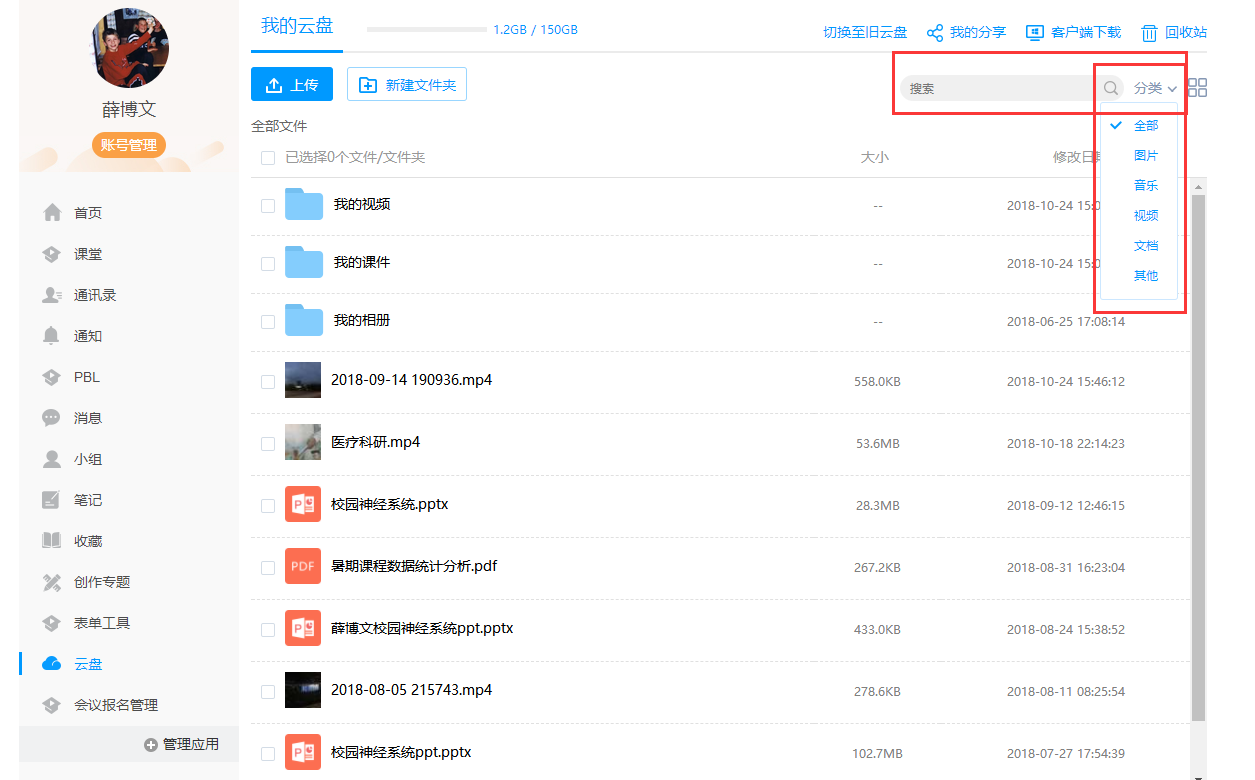Click the 管理应用 text label
This screenshot has height=780, width=1255.
[x=191, y=744]
